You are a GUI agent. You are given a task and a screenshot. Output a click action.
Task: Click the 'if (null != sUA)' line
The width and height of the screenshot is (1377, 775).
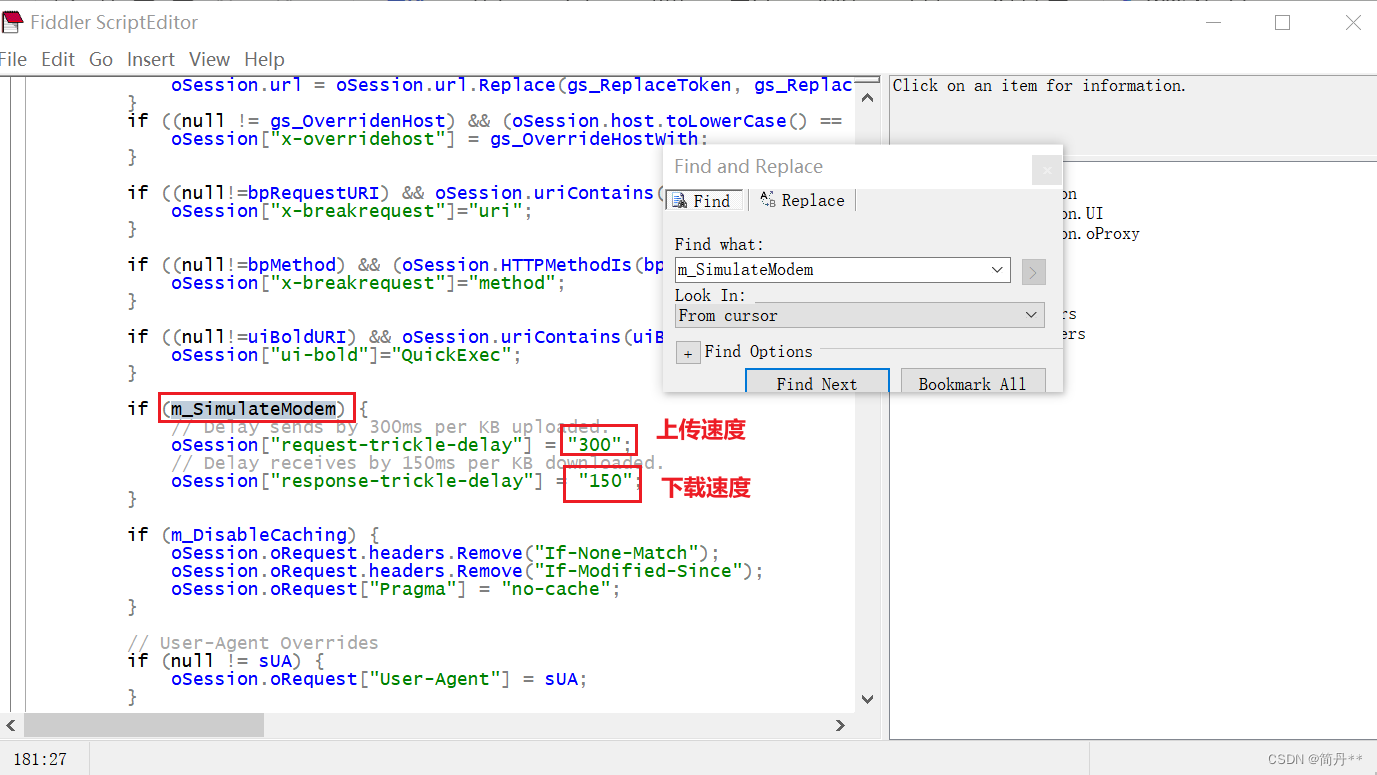[x=226, y=661]
